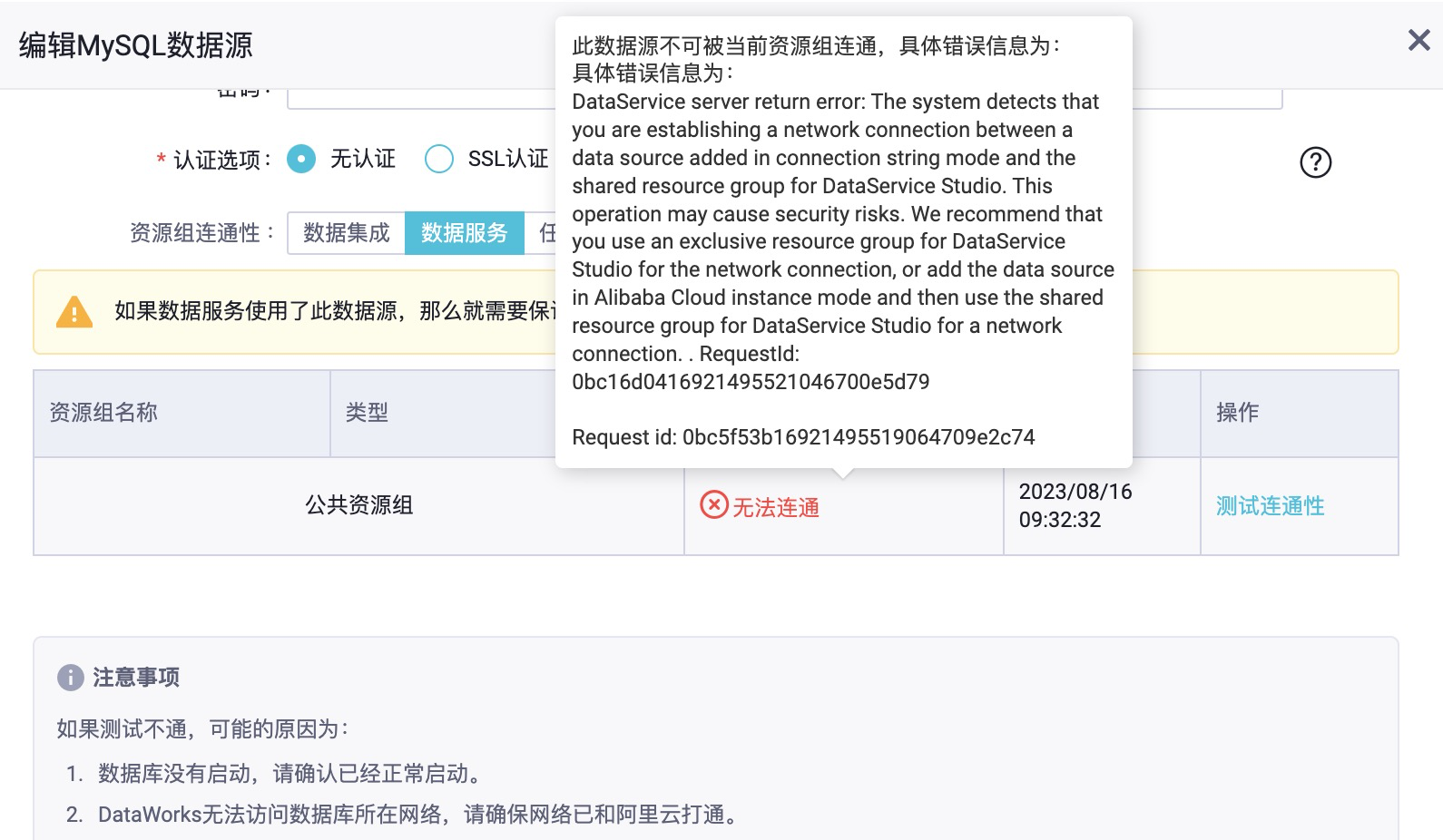Viewport: 1443px width, 840px height.
Task: Click the 无法连通 status text
Action: (x=776, y=508)
